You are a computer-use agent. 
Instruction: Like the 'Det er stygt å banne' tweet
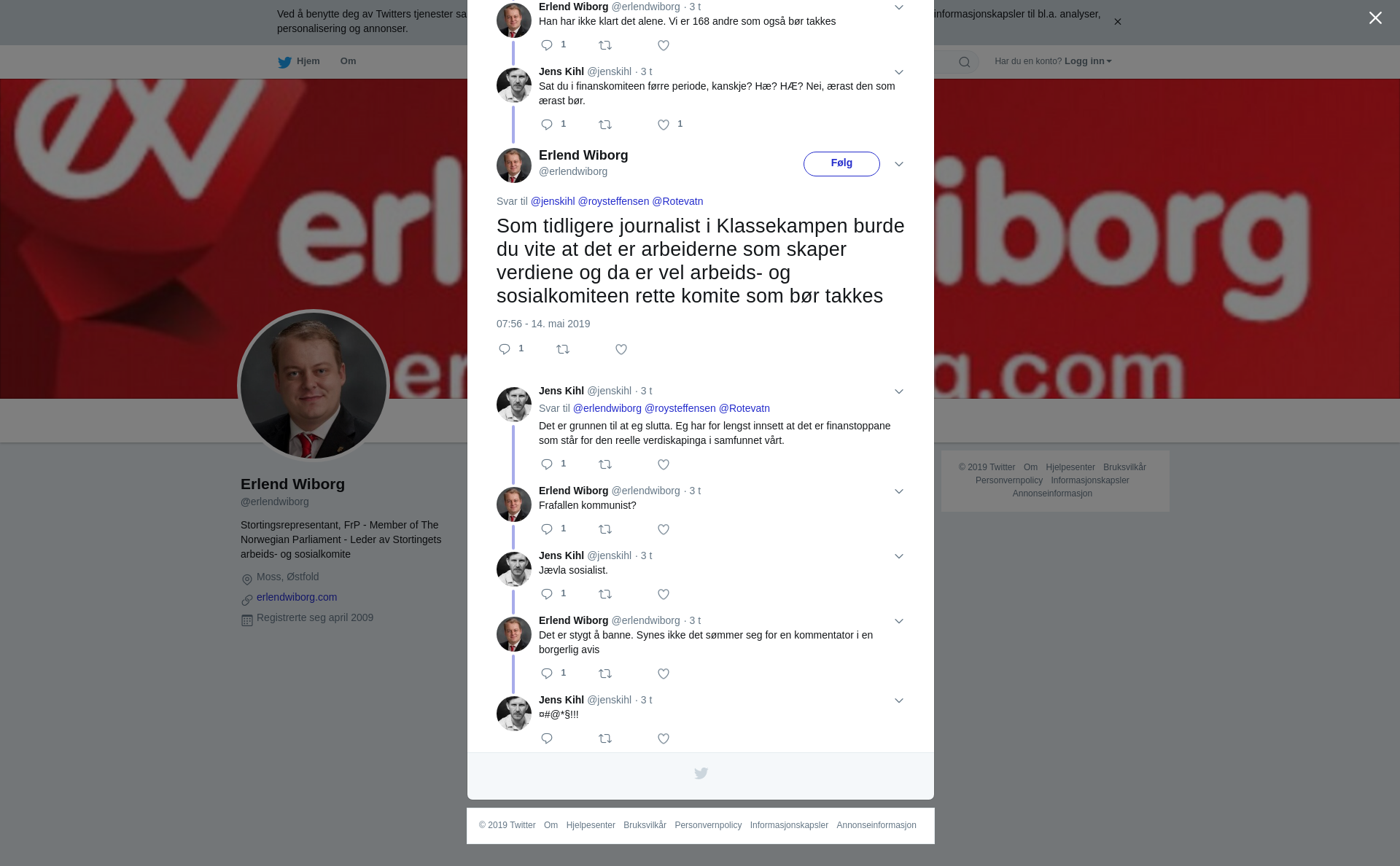pyautogui.click(x=664, y=674)
